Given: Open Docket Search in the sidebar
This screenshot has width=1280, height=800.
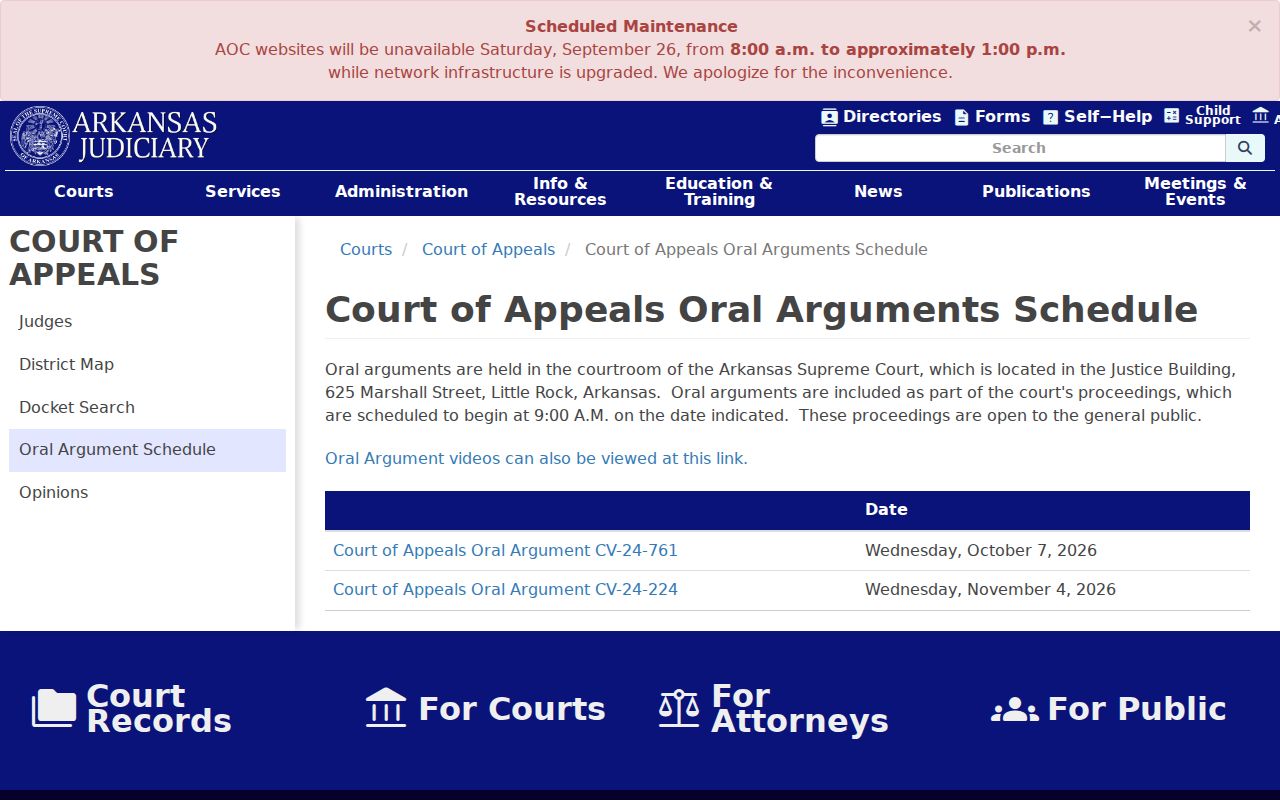Looking at the screenshot, I should pos(147,408).
